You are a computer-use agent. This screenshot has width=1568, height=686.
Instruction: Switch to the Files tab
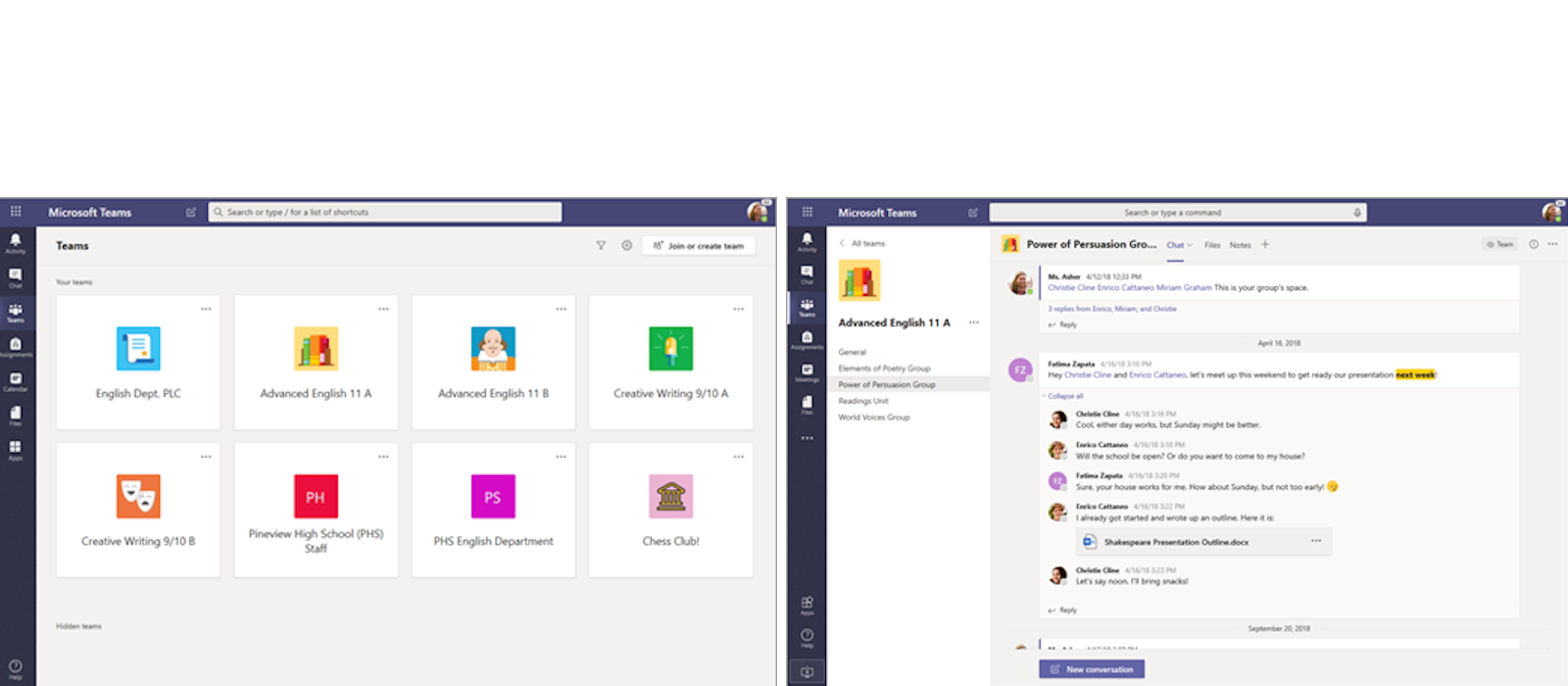1212,245
